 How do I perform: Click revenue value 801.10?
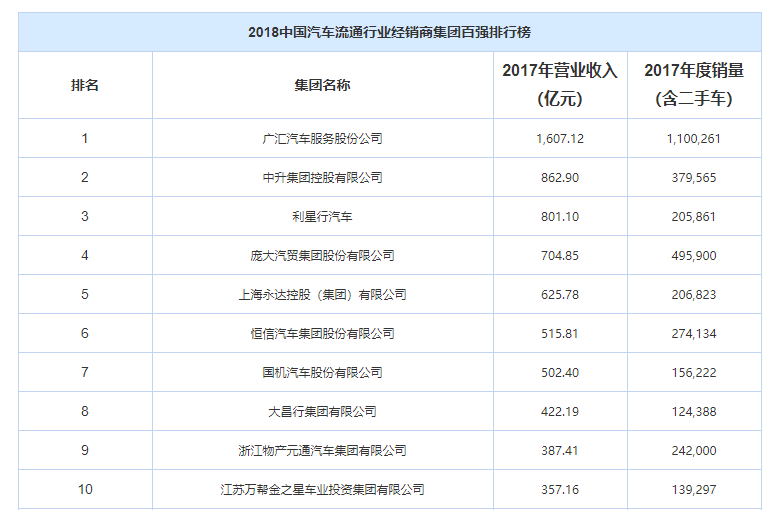(x=560, y=217)
